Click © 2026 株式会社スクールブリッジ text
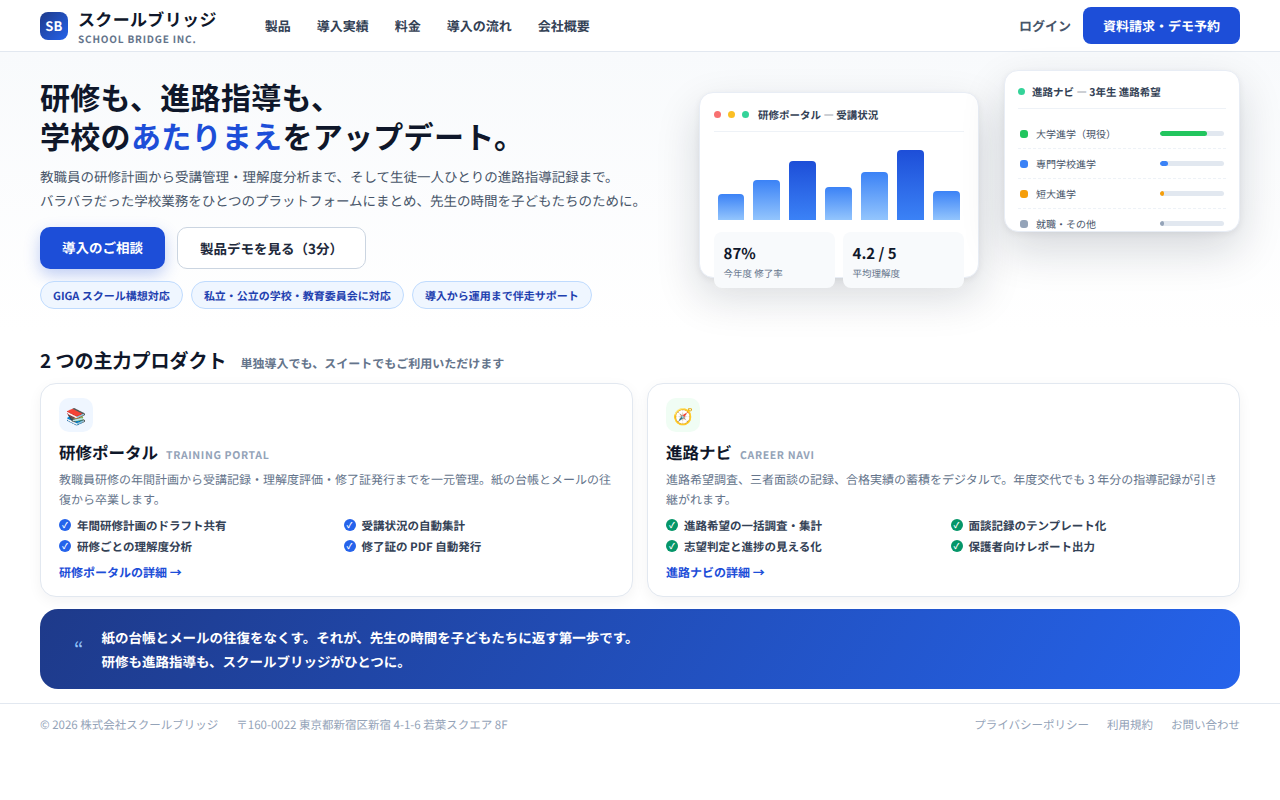 click(x=129, y=724)
